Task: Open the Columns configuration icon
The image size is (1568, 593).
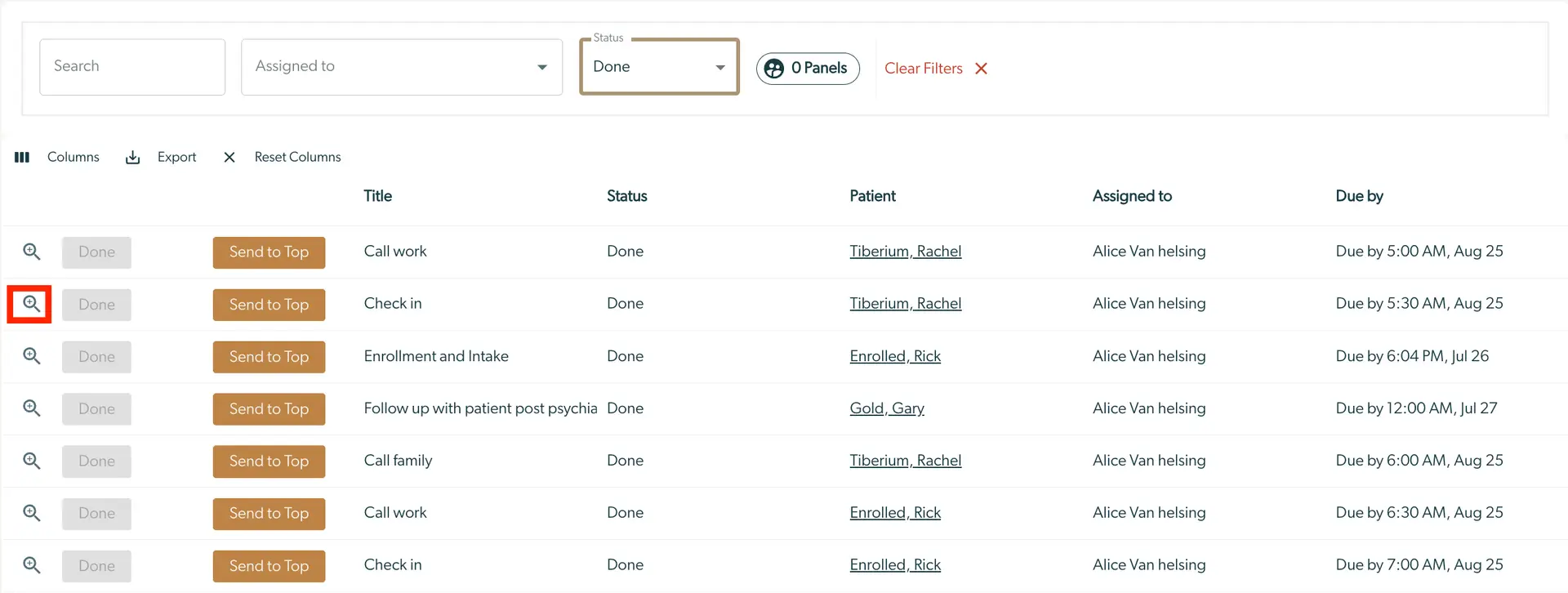Action: (22, 157)
